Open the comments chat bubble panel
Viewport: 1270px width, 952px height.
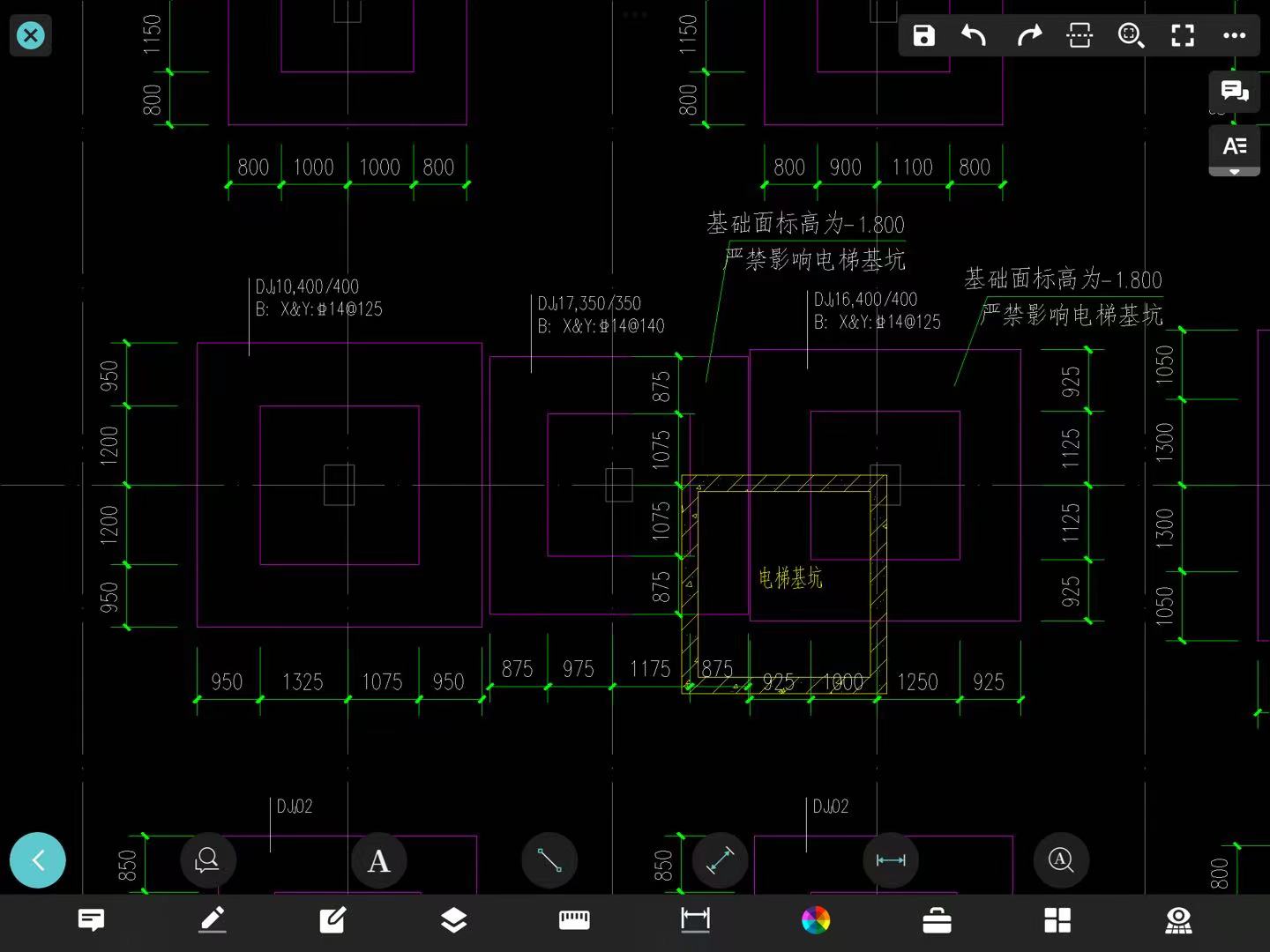1234,91
